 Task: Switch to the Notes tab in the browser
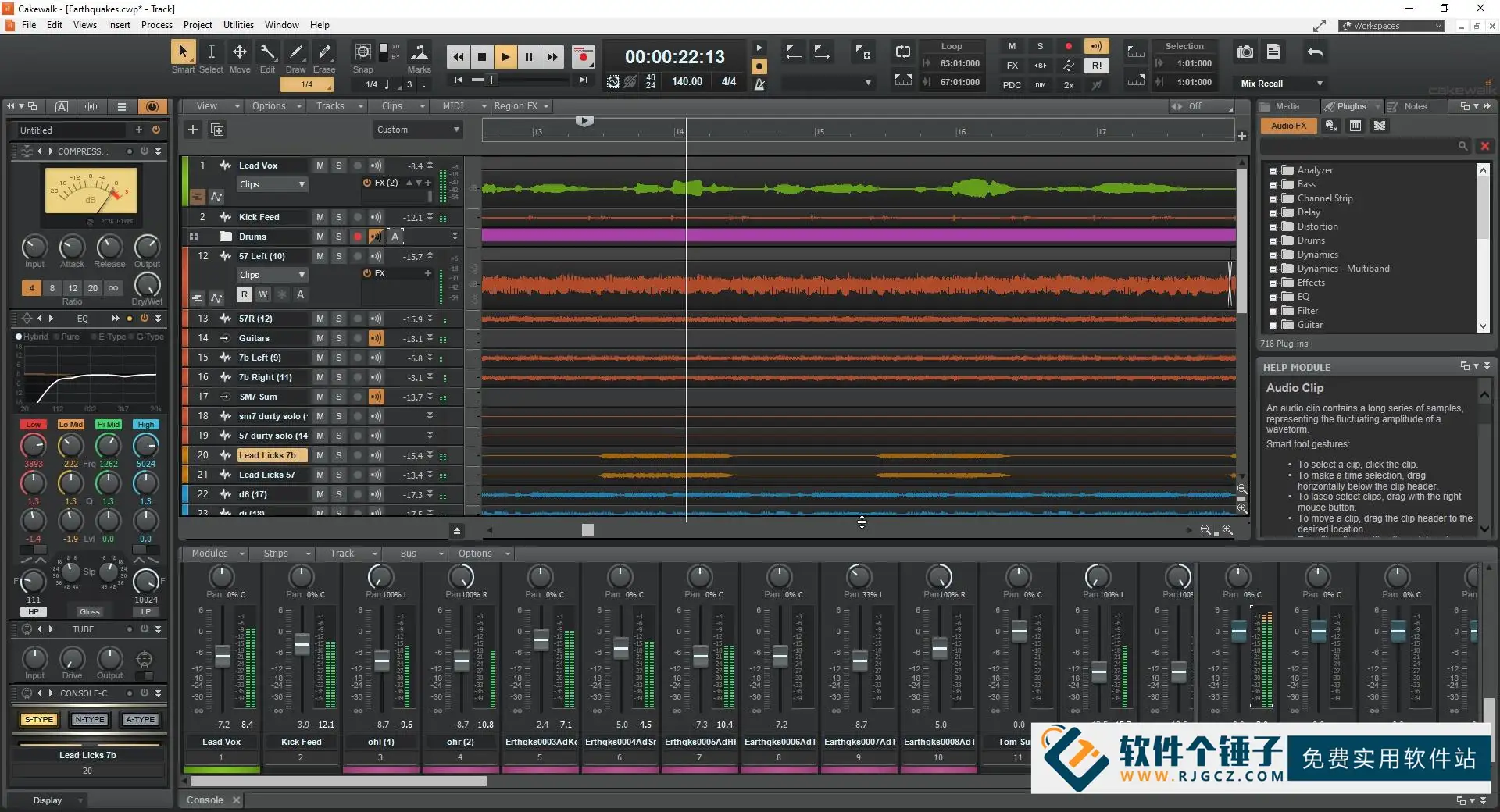tap(1416, 105)
